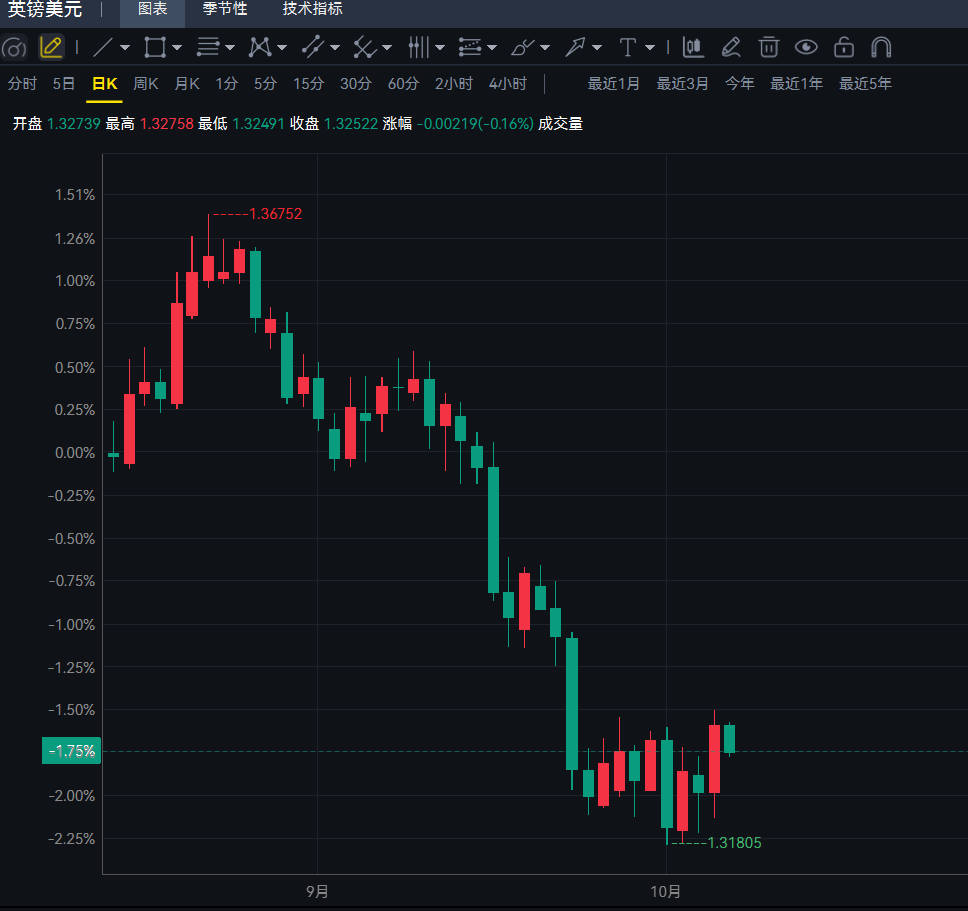The image size is (968, 911).
Task: Click the pencil edit drawings icon
Action: pos(731,48)
